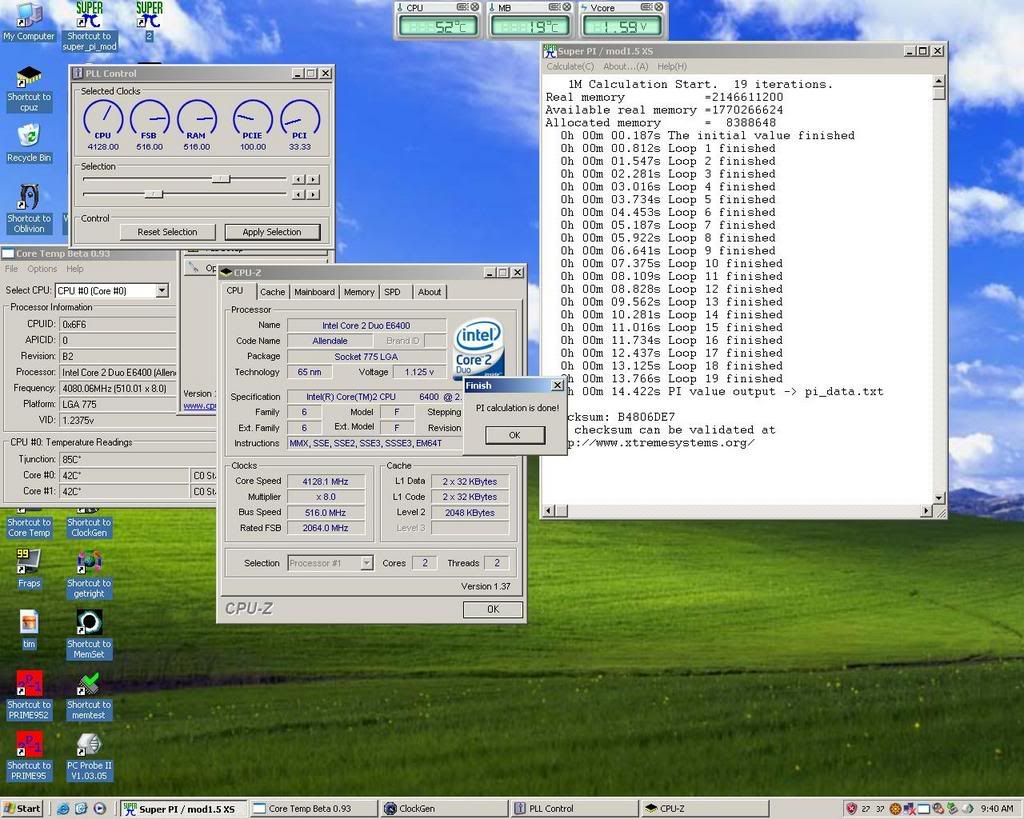Open the Mainboard tab in CPU-Z
The height and width of the screenshot is (819, 1024).
tap(314, 292)
